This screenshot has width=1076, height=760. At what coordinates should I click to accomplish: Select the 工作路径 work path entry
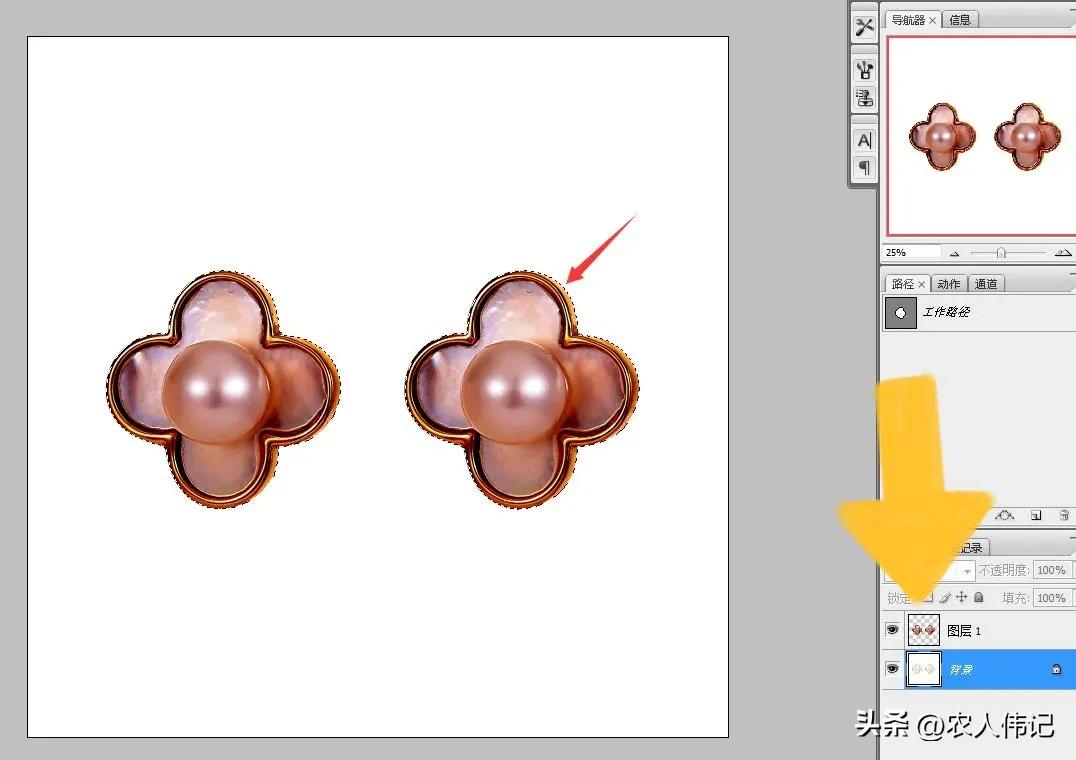click(945, 312)
